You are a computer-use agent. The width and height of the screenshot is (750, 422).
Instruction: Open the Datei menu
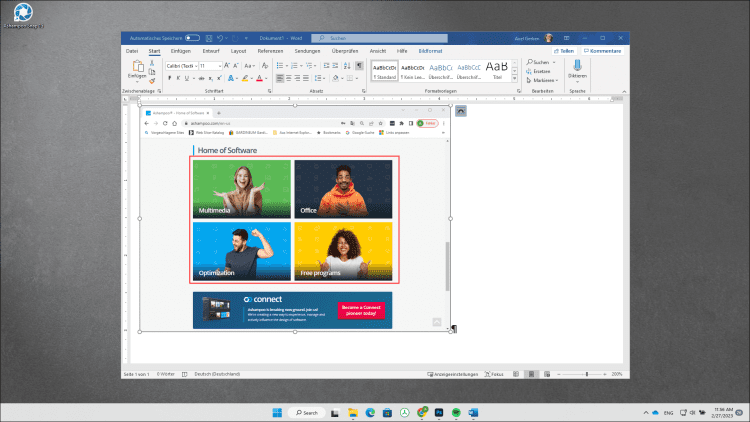tap(132, 51)
